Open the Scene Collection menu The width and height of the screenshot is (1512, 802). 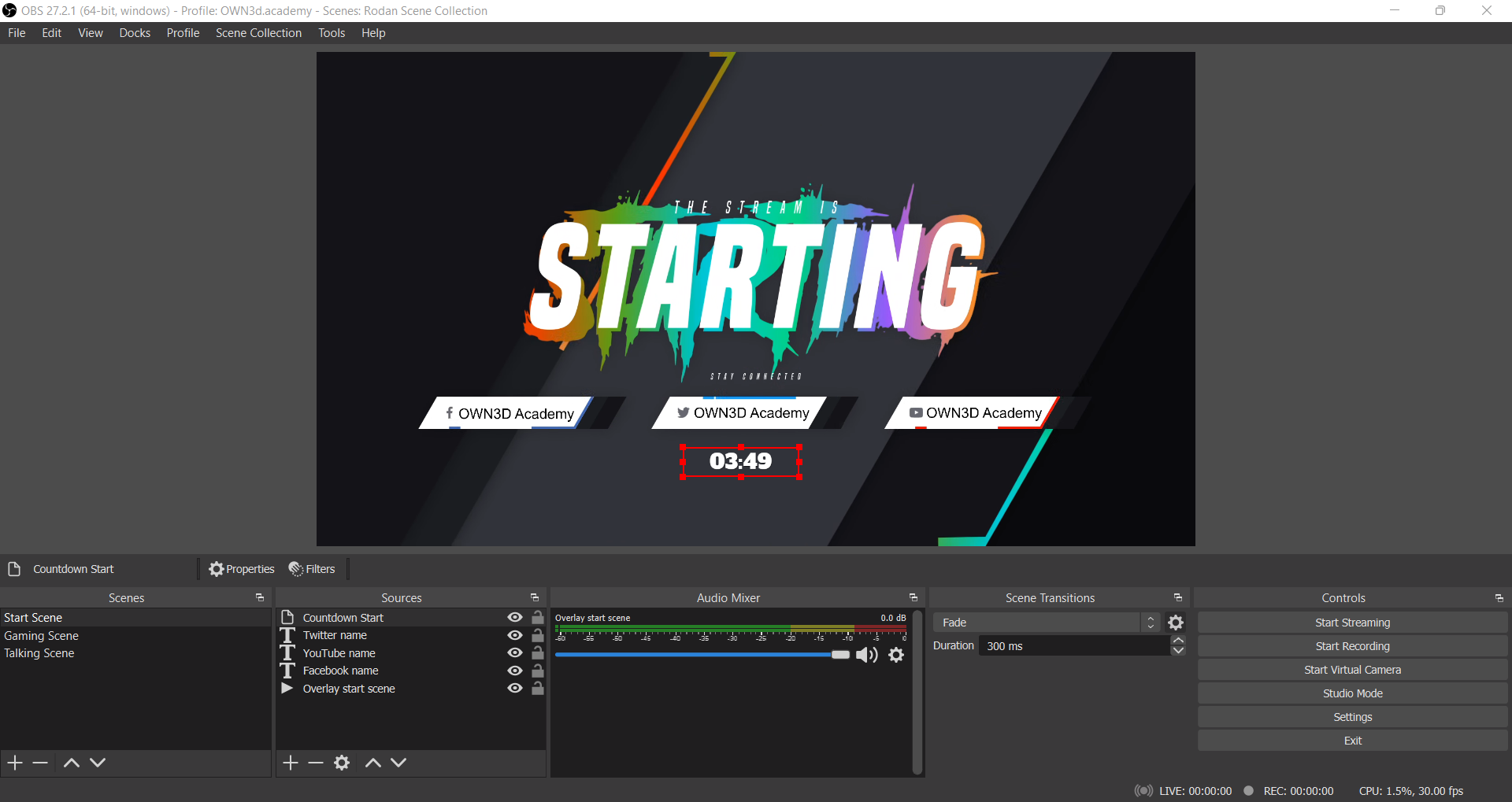tap(258, 33)
